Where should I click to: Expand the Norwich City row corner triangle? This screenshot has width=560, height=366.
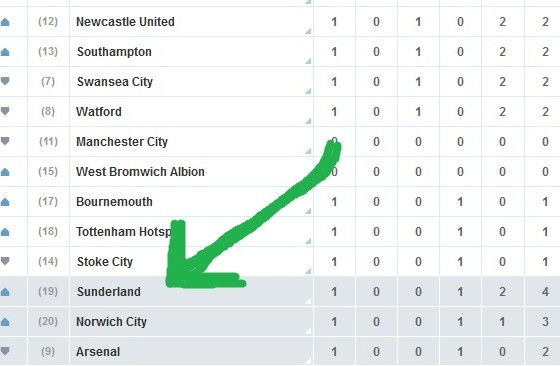tap(308, 331)
